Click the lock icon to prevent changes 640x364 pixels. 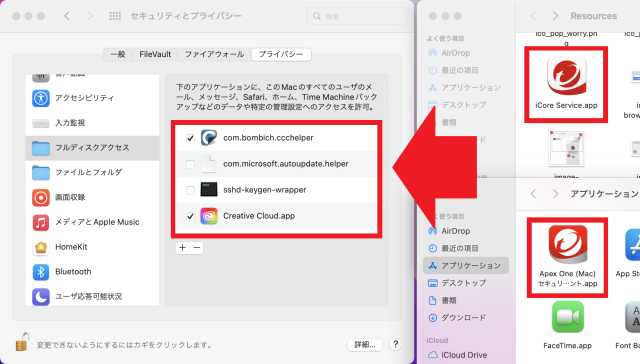(x=22, y=342)
